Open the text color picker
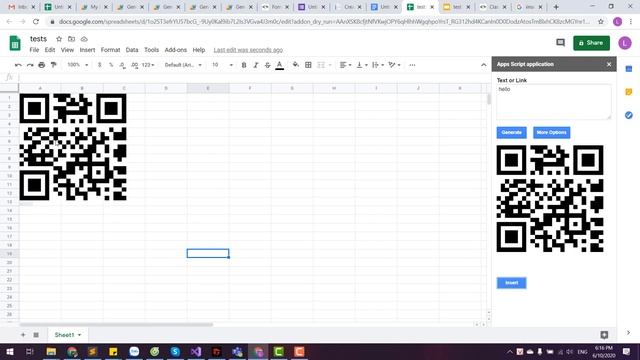 pyautogui.click(x=280, y=65)
